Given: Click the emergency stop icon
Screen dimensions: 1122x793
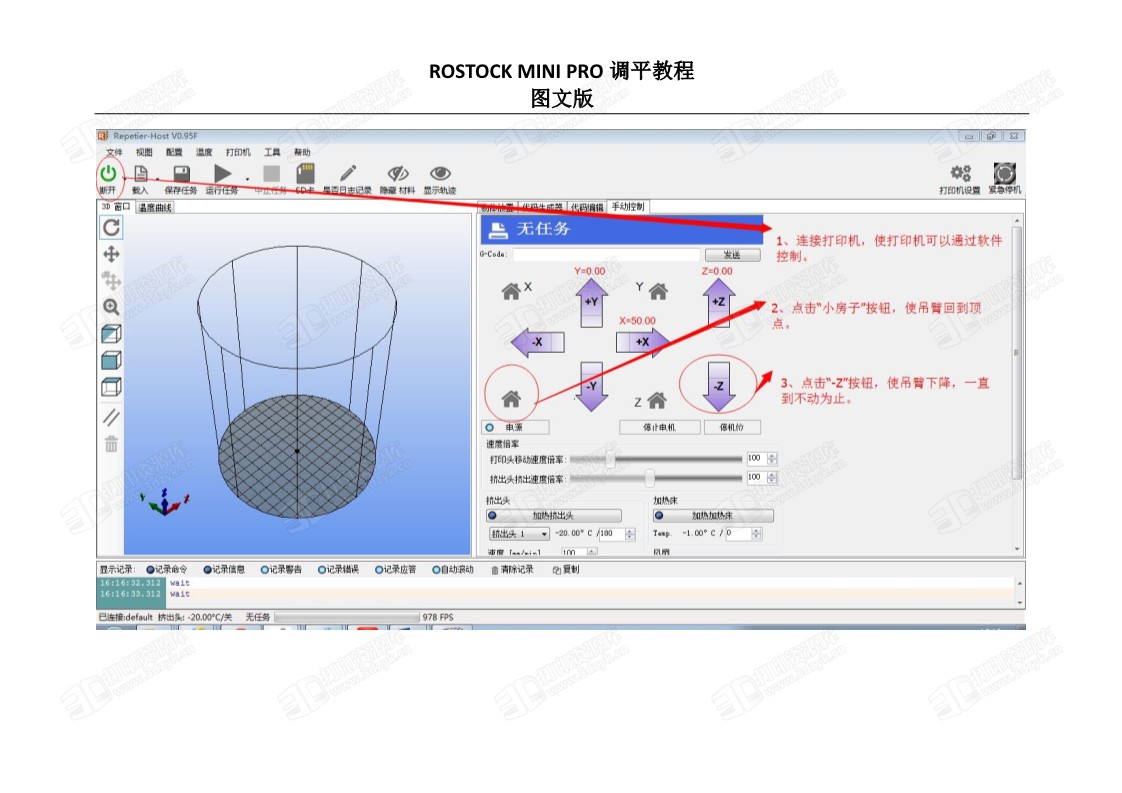Looking at the screenshot, I should [1004, 174].
